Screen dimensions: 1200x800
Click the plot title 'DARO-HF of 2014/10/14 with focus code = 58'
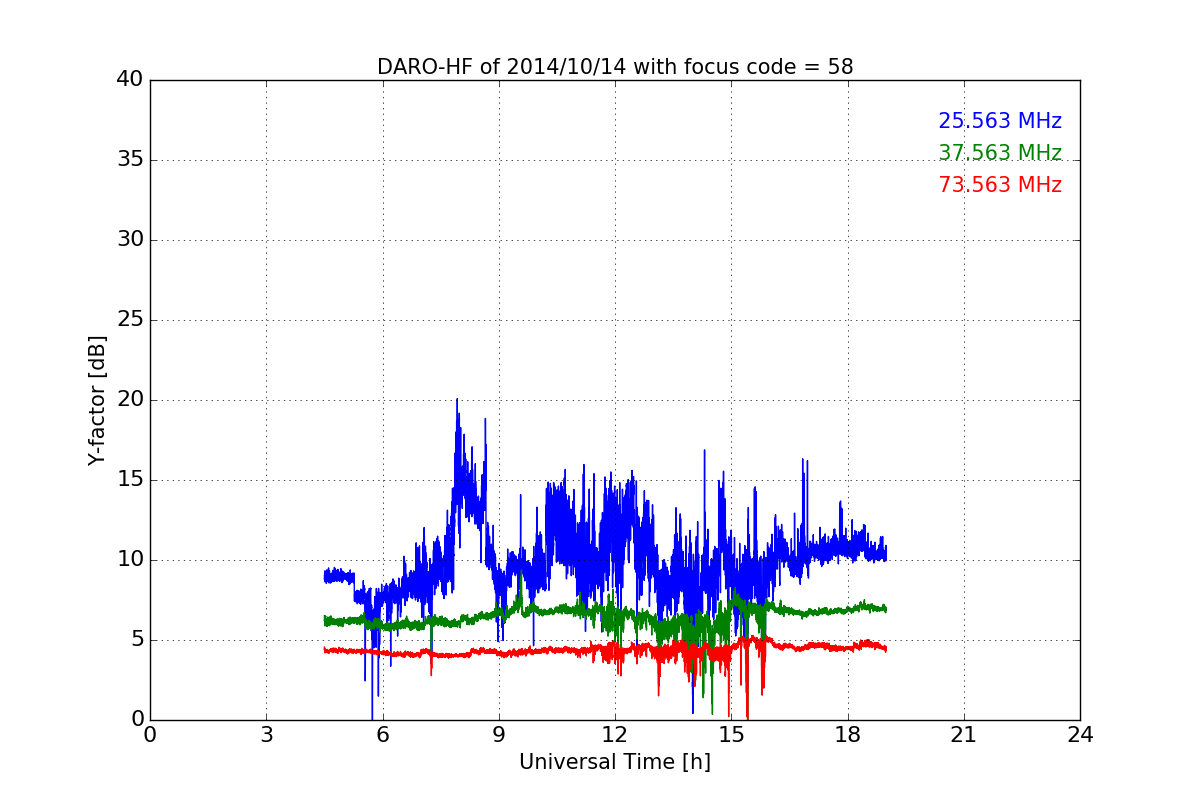(615, 67)
